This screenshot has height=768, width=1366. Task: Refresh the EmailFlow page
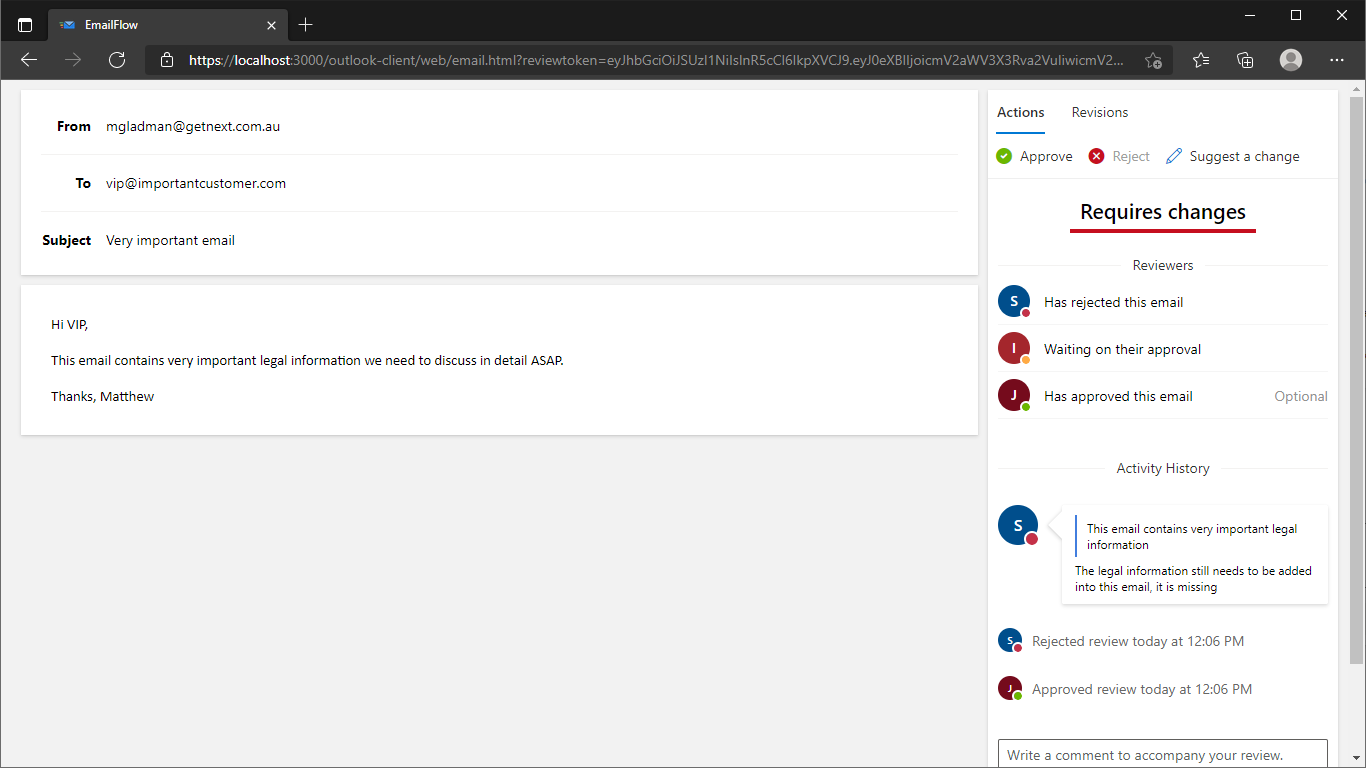tap(117, 60)
